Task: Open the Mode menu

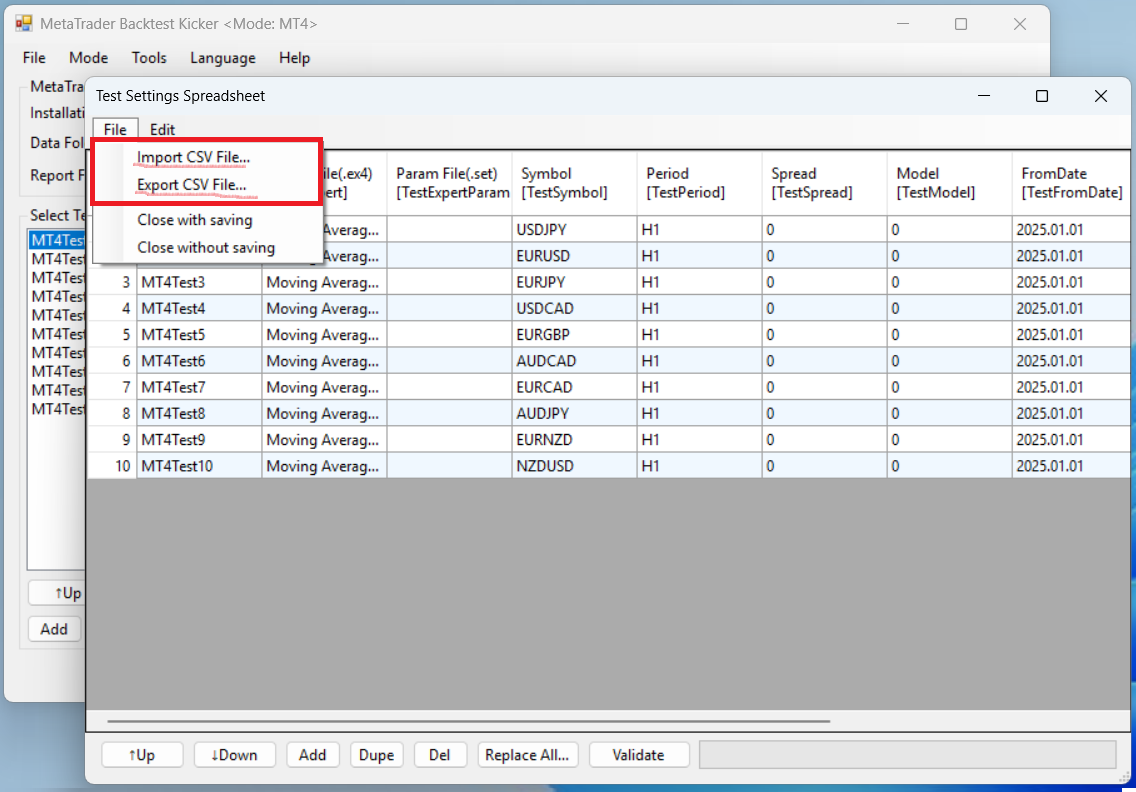Action: coord(88,58)
